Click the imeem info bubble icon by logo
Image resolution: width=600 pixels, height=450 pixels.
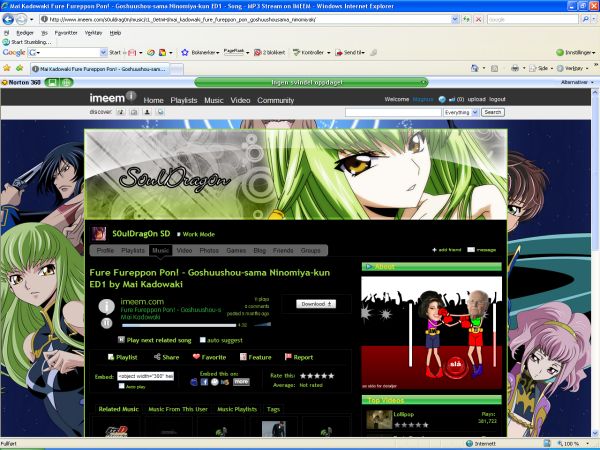[x=131, y=96]
